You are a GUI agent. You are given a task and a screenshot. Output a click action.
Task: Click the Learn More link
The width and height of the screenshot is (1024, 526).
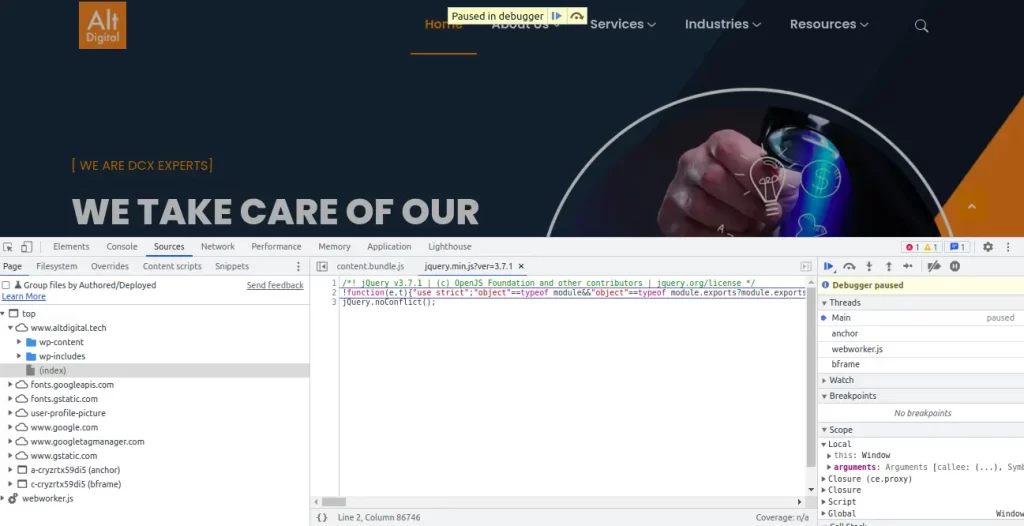(24, 297)
